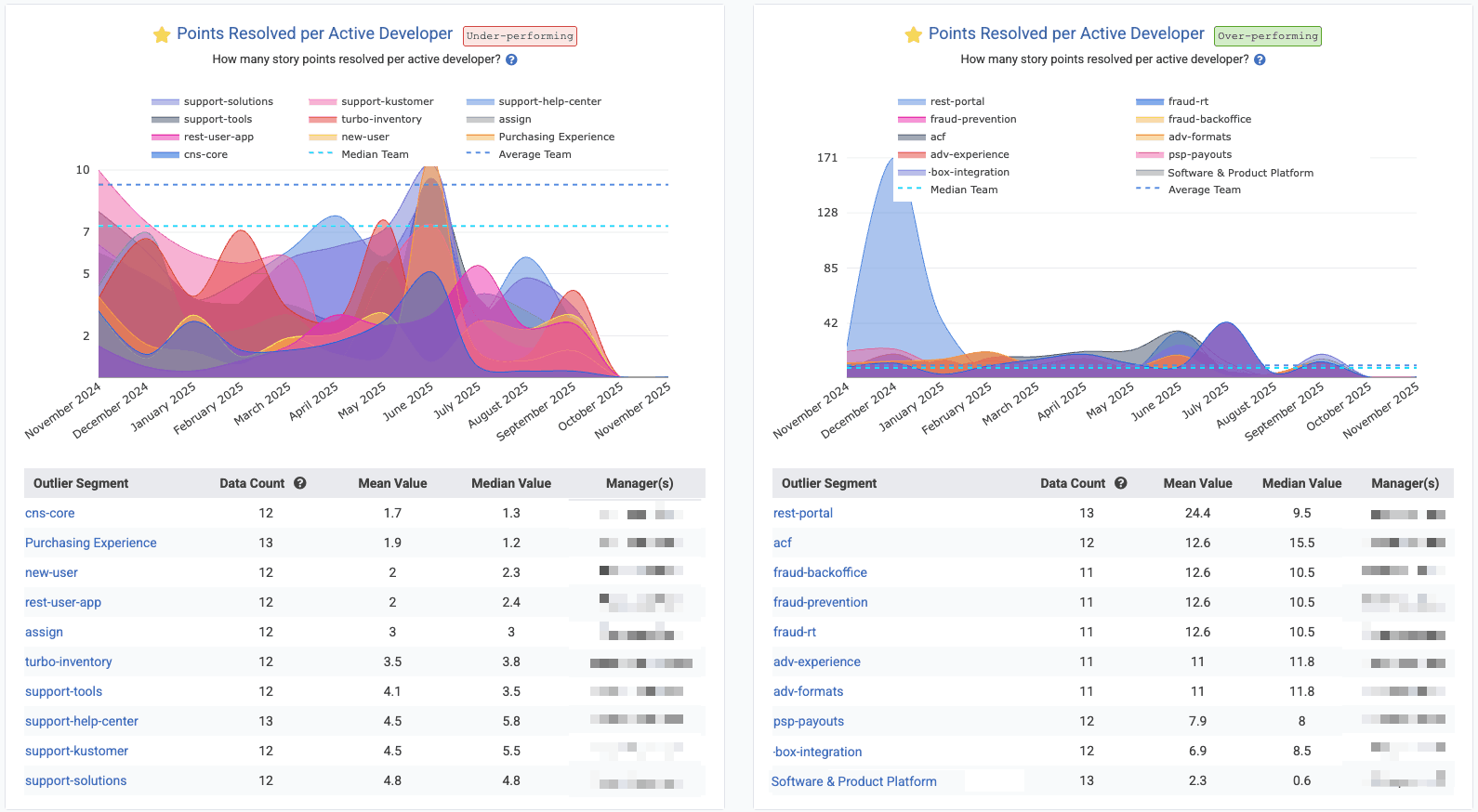Screen dimensions: 1478x812
Task: Open the fraud-backoffice segment link
Action: click(820, 572)
